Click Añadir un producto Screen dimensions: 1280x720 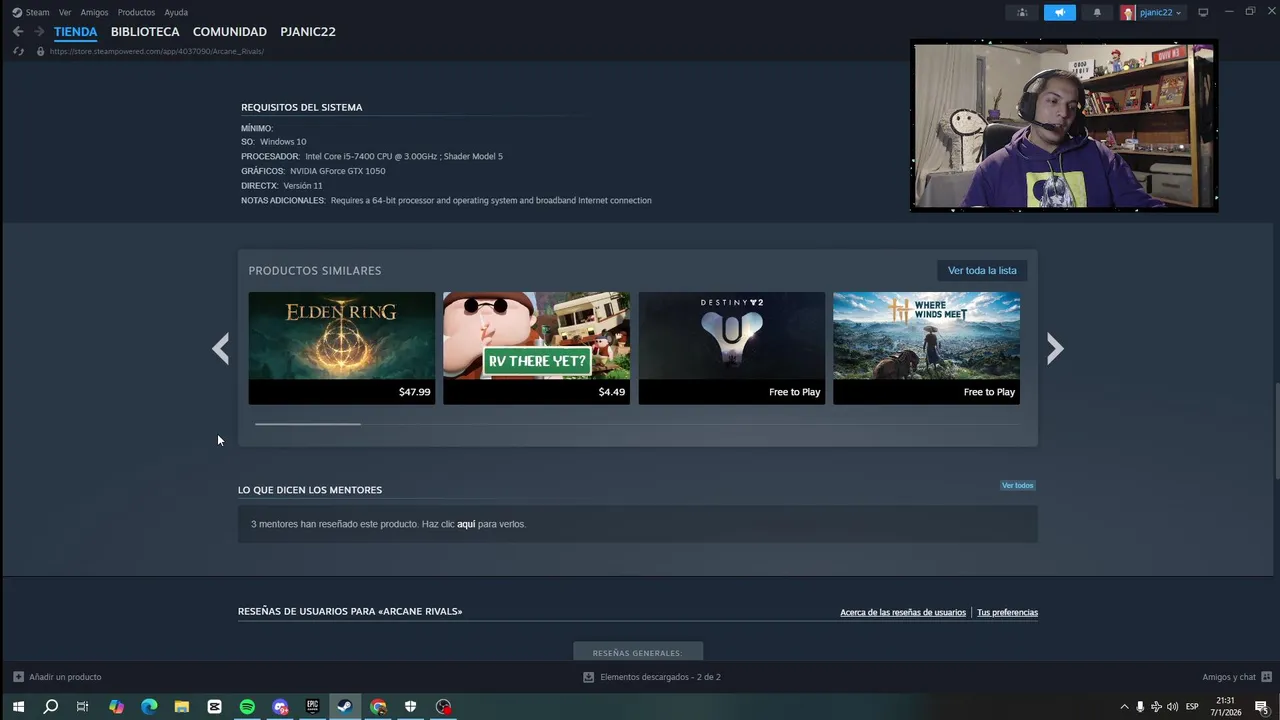[57, 677]
